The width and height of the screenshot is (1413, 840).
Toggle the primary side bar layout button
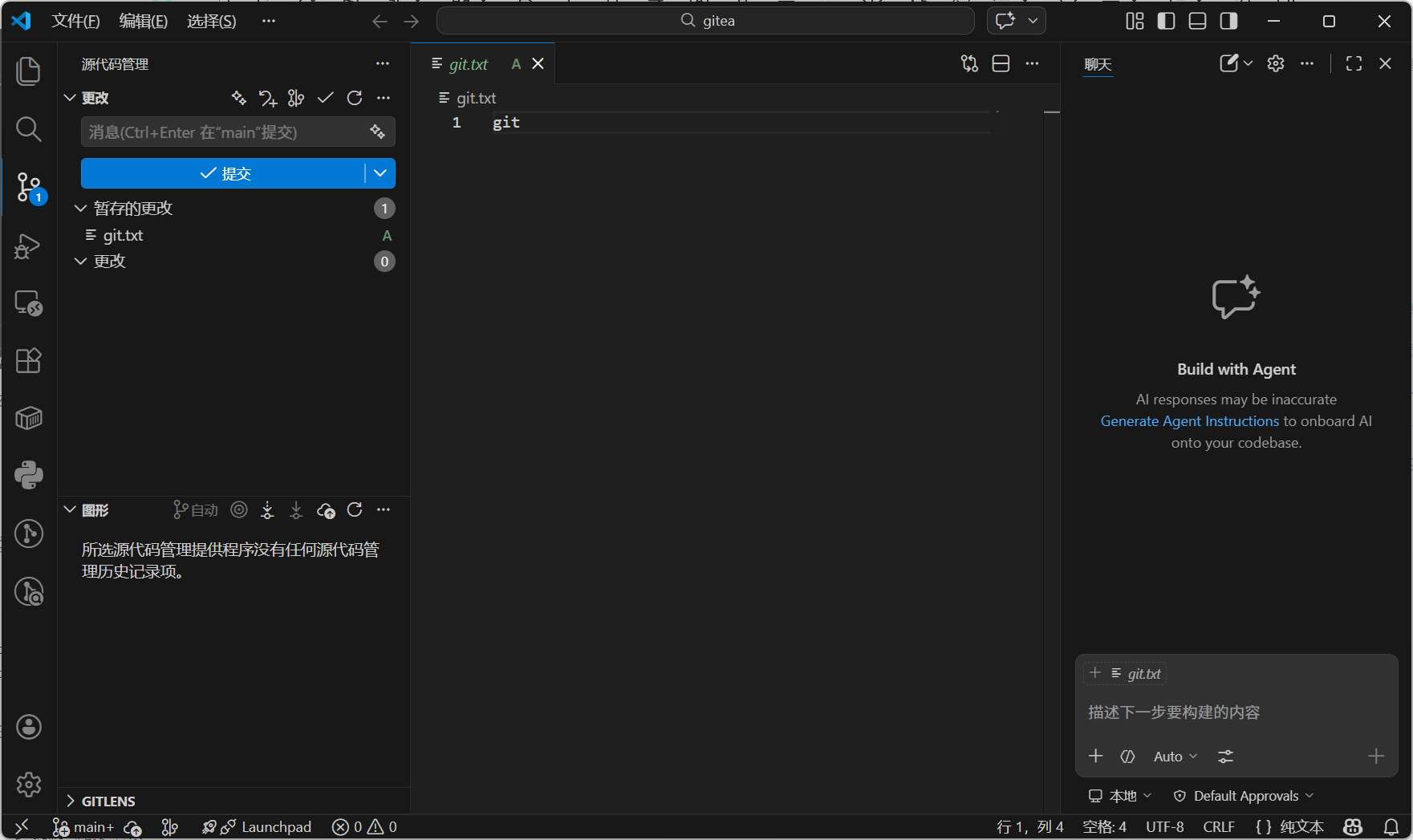click(1166, 21)
